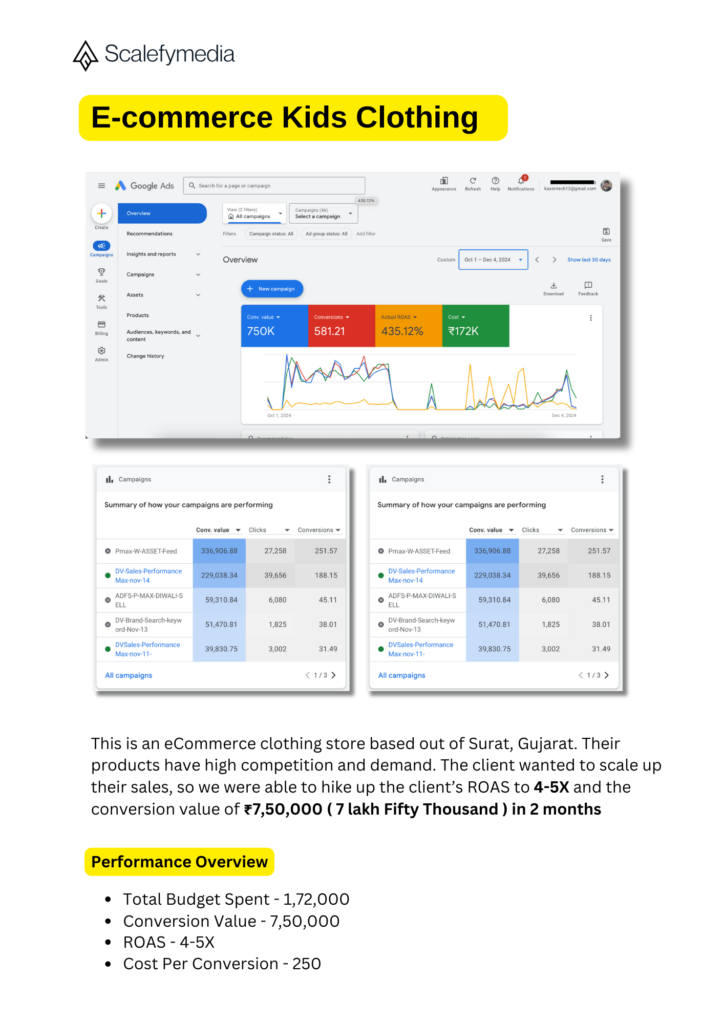Open the Oct 1 – Dec 4, 2024 date dropdown
This screenshot has height=1024, width=724.
coord(493,259)
